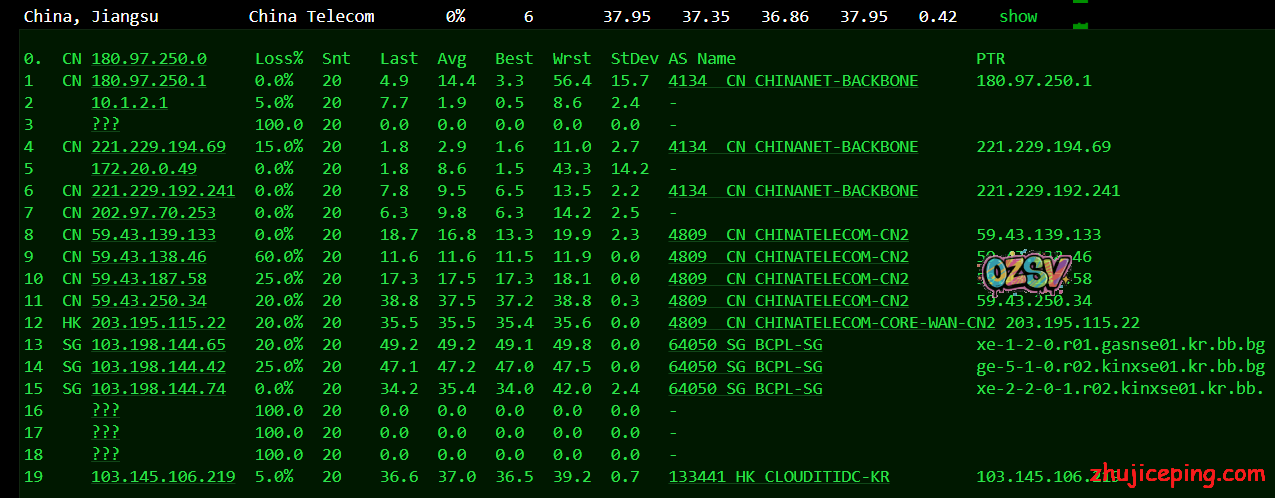Open the final hop 103.145.106.219 IP link
1275x498 pixels.
coord(163,477)
